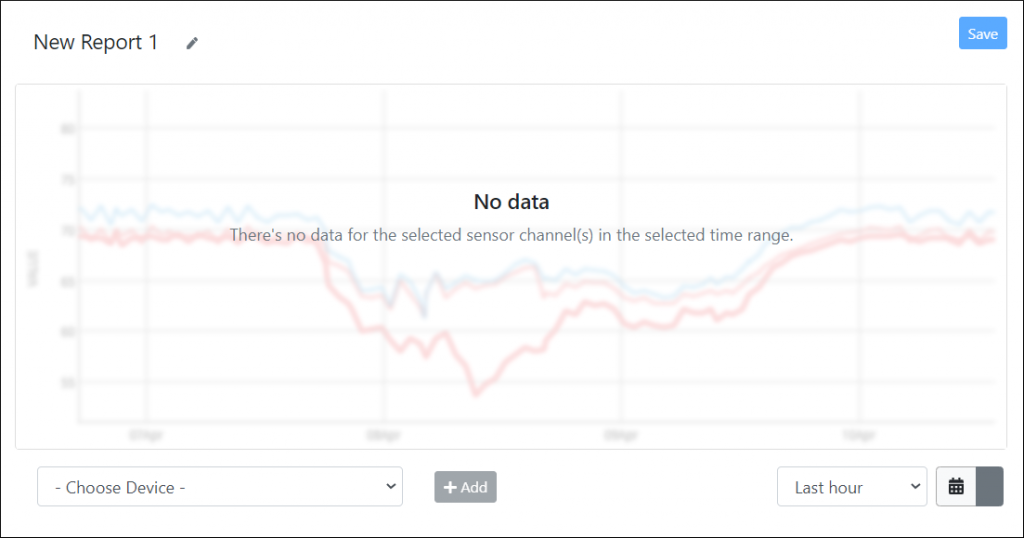Toggle the gray button beside the calendar
The width and height of the screenshot is (1024, 538).
(989, 487)
